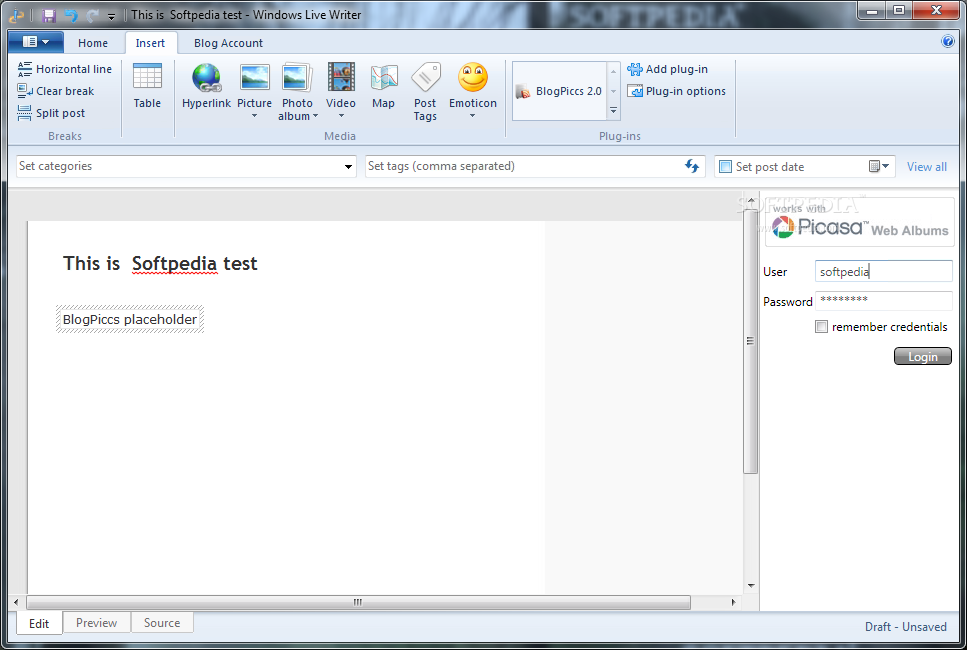Open the application file menu button
The image size is (967, 650).
36,42
